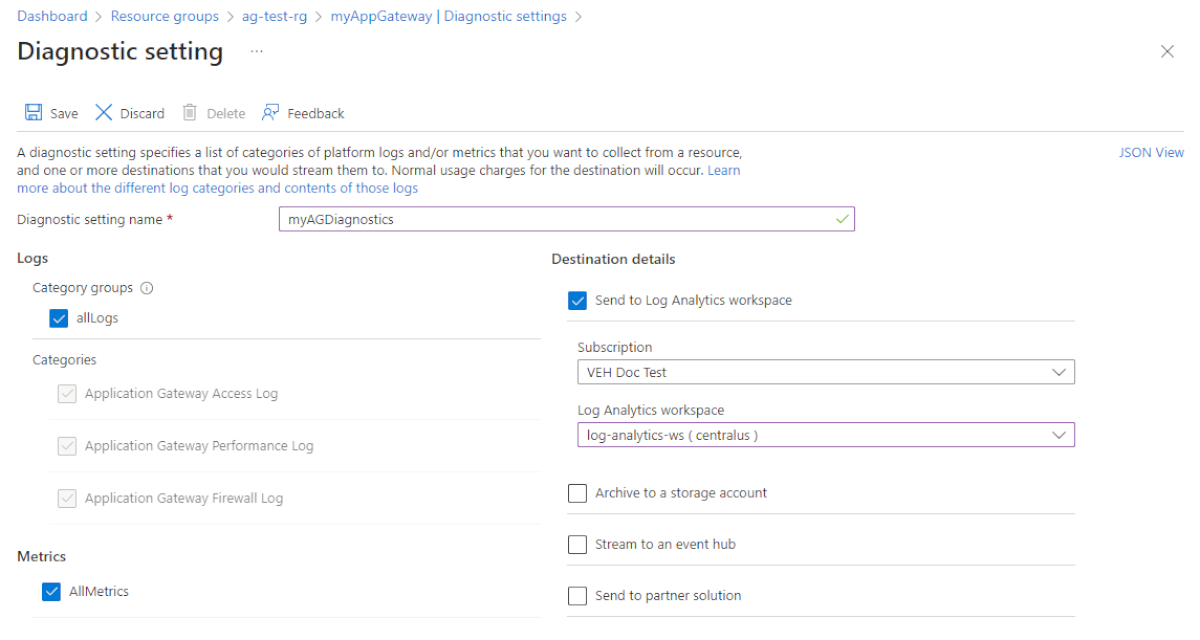Enable Stream to an event hub
The image size is (1200, 640).
(577, 544)
